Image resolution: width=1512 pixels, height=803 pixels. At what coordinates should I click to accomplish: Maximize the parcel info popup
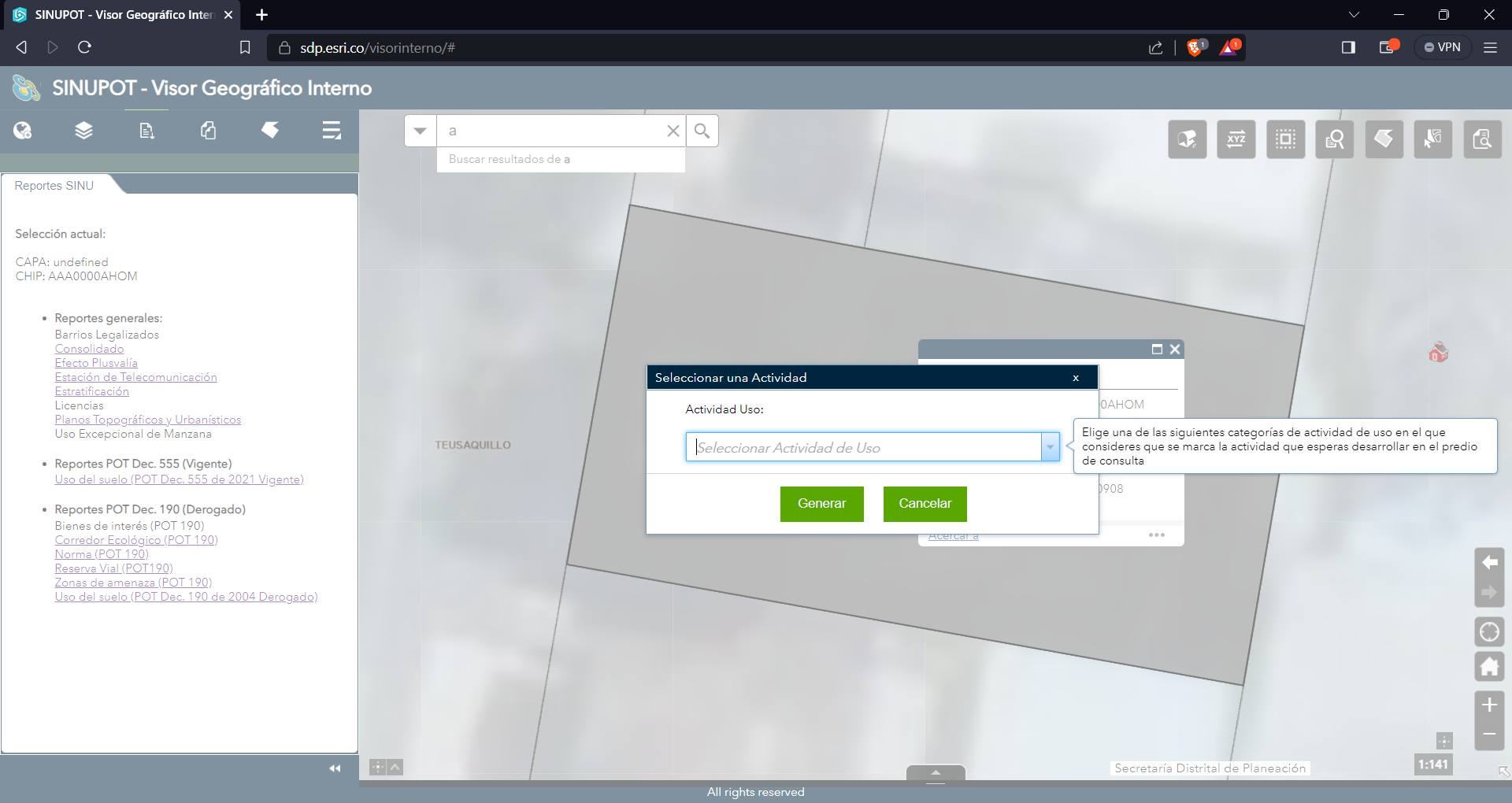(x=1157, y=349)
